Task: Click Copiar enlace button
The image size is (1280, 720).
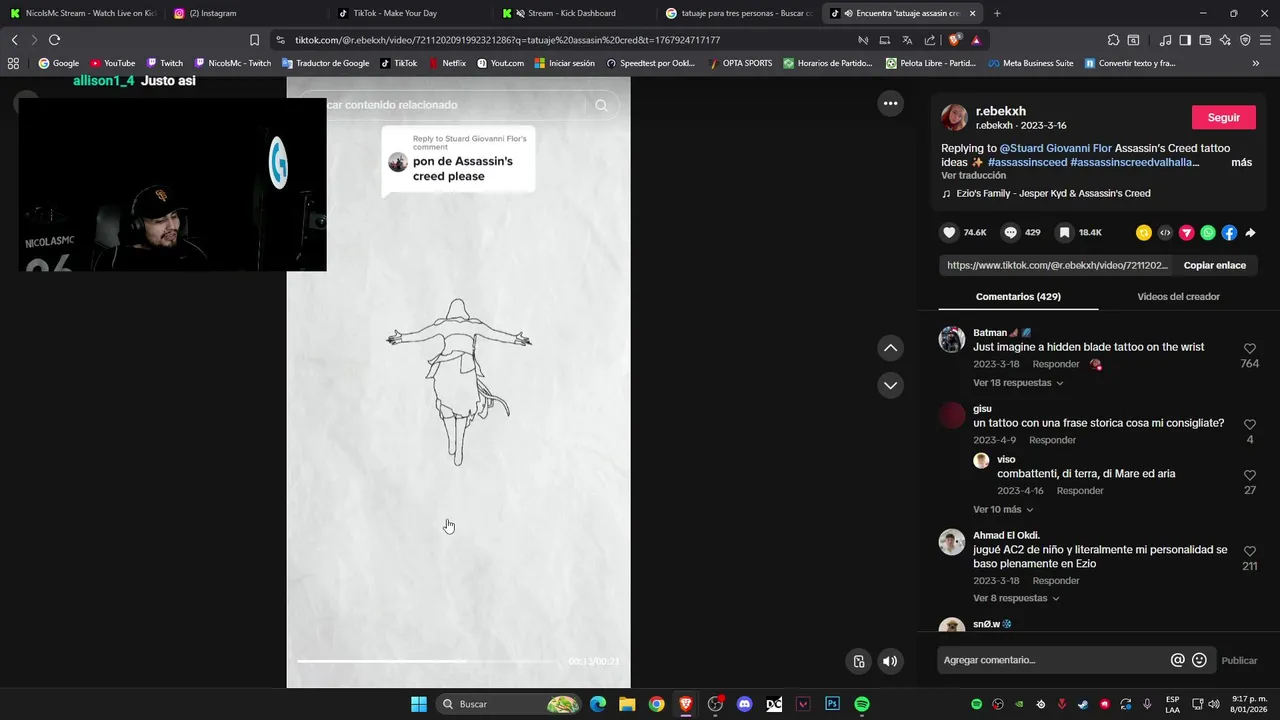Action: pyautogui.click(x=1214, y=265)
